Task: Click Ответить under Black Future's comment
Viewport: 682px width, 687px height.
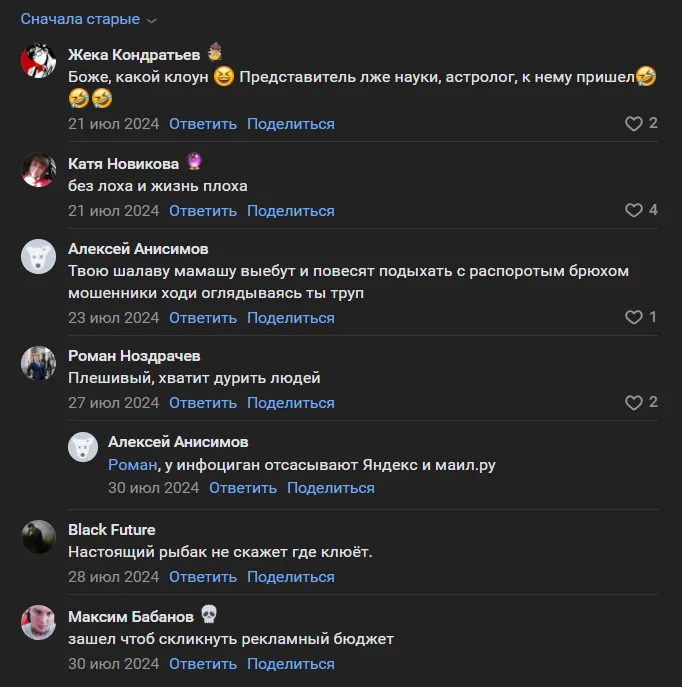Action: tap(203, 577)
